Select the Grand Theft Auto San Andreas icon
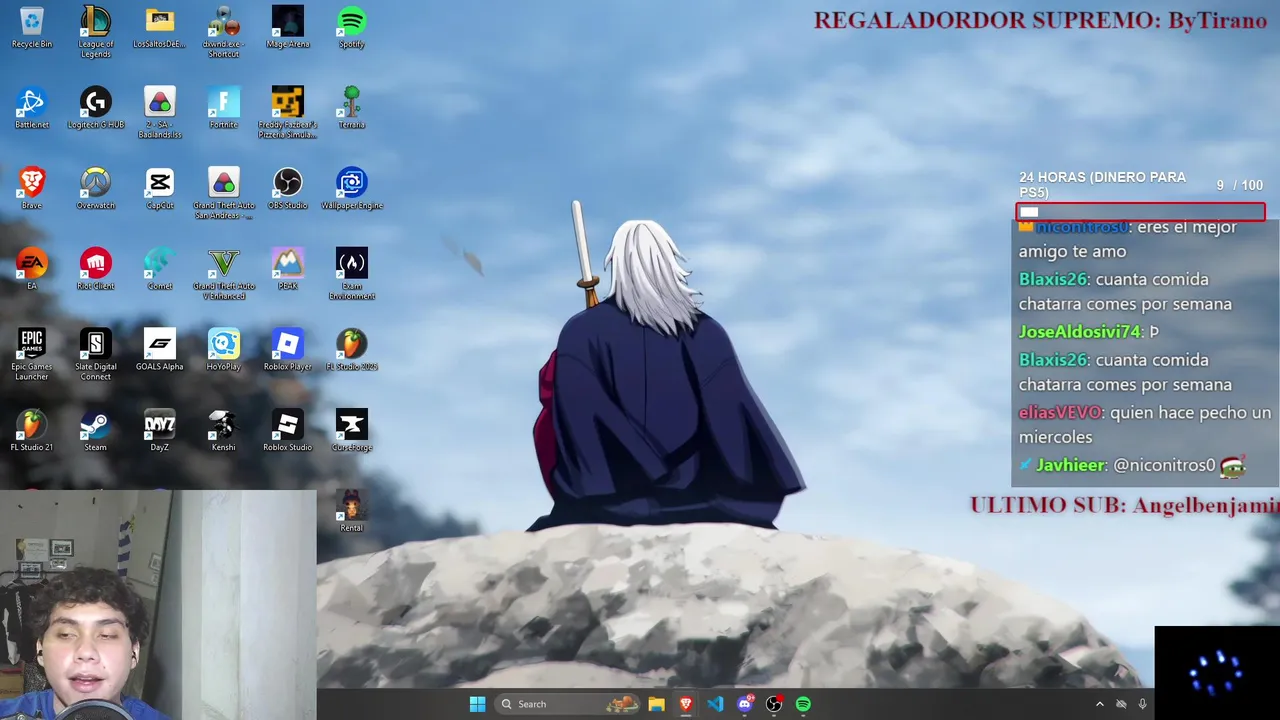Screen dimensions: 1280x720 224,194
